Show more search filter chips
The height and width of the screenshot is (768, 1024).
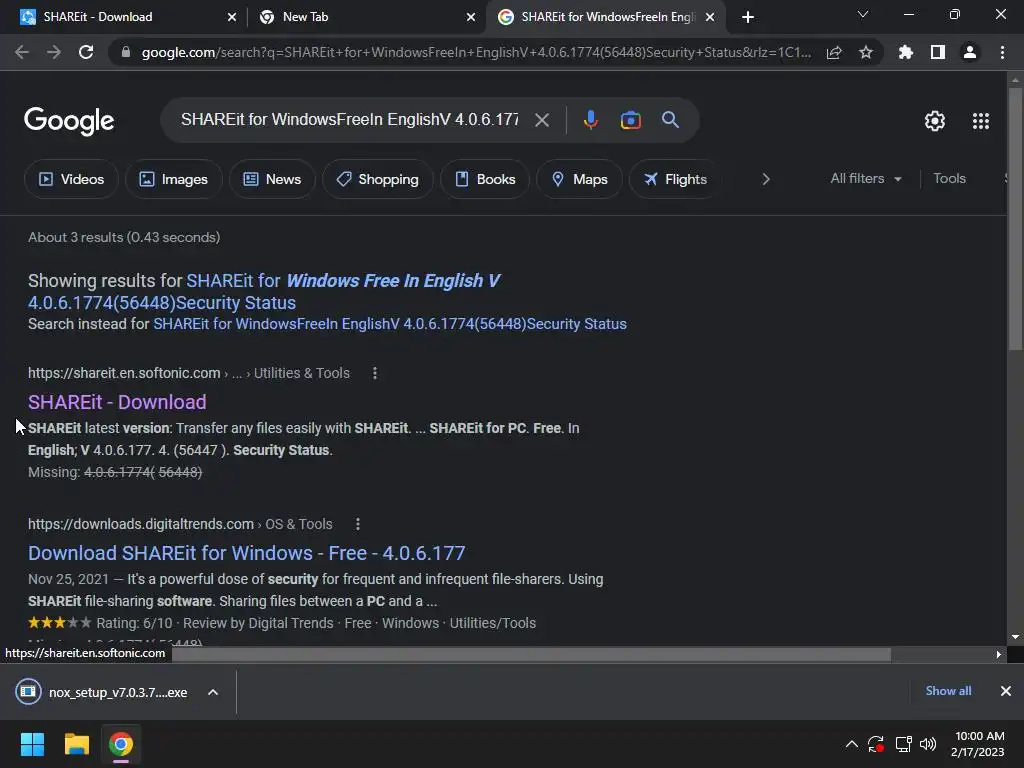click(x=766, y=179)
